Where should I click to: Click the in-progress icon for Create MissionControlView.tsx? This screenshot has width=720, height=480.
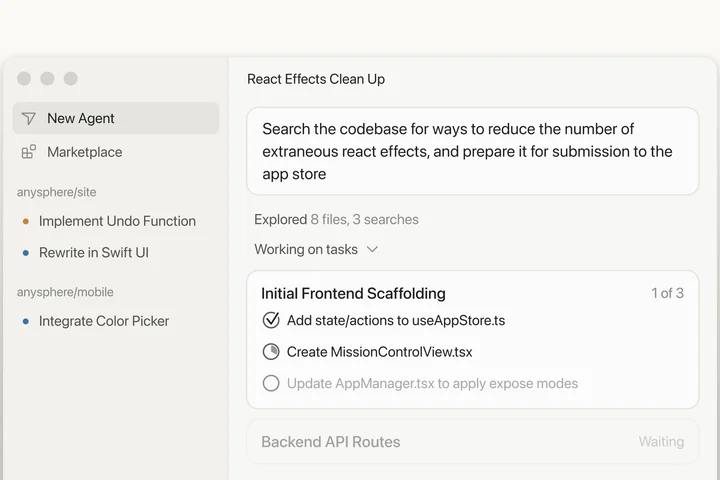pos(271,352)
